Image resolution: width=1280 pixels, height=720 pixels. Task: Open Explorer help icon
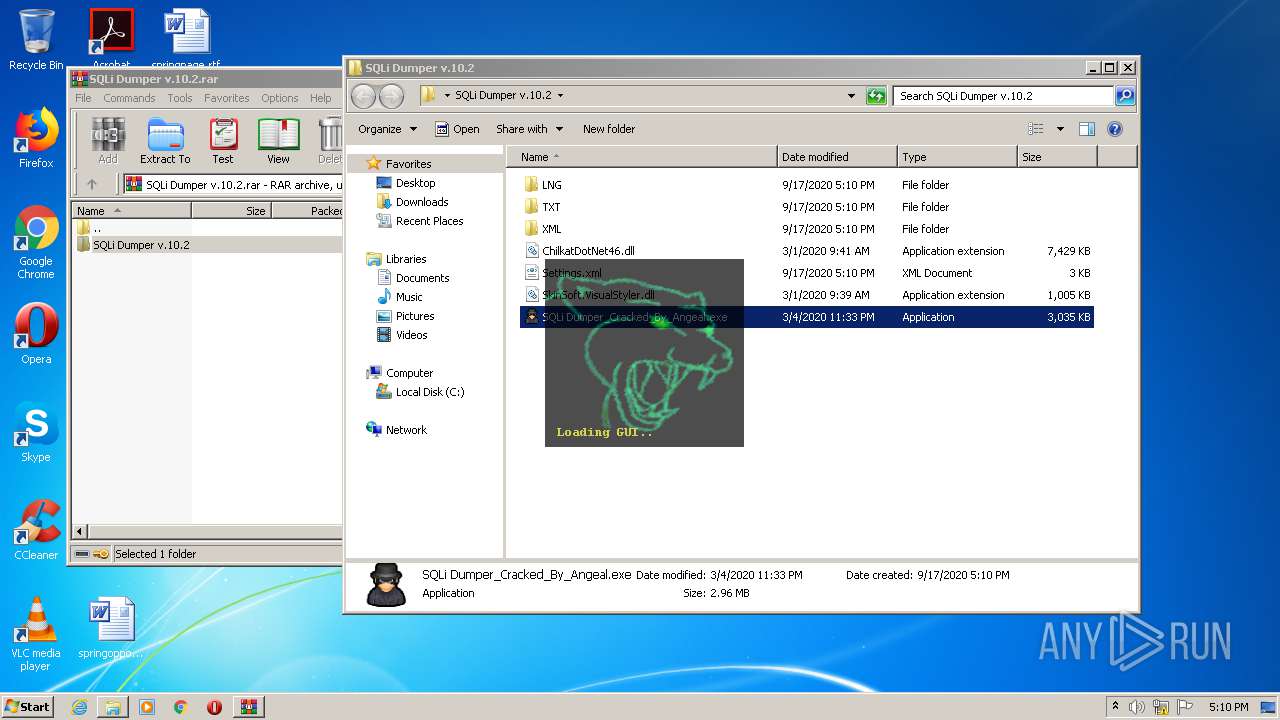pyautogui.click(x=1115, y=129)
